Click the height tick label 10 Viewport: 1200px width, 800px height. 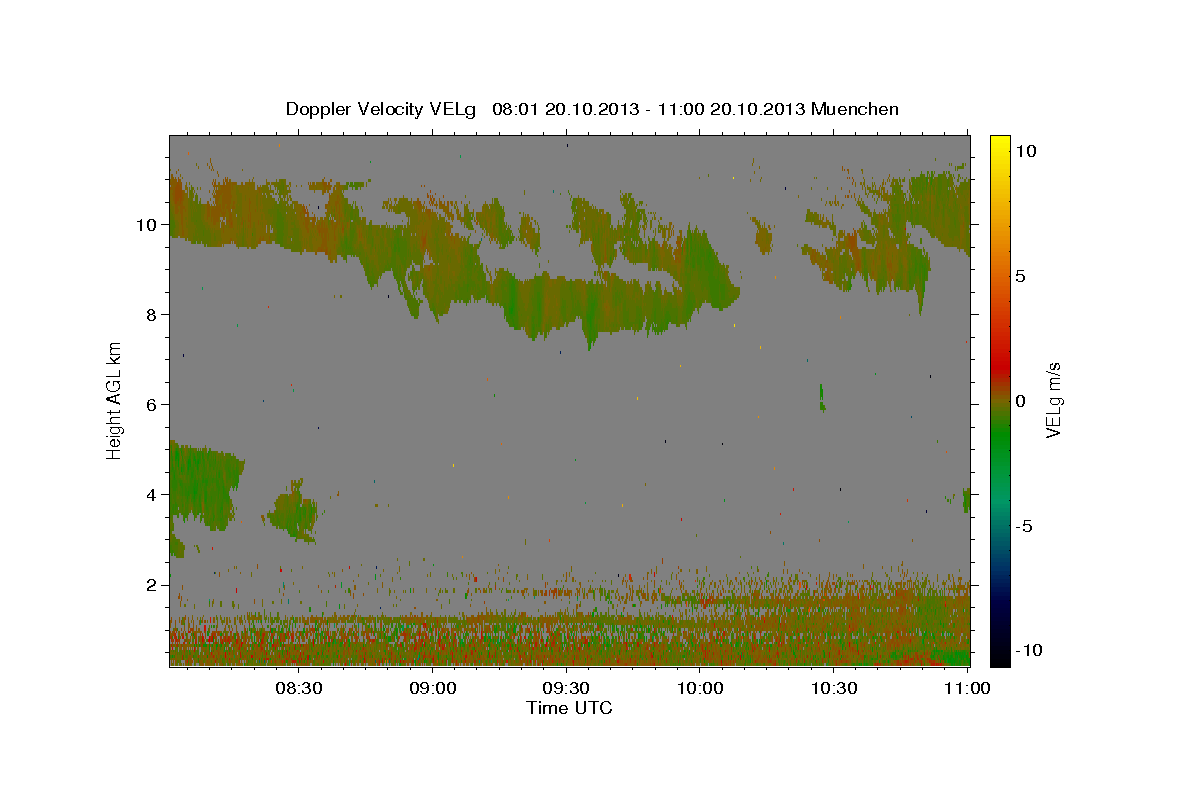pos(147,225)
